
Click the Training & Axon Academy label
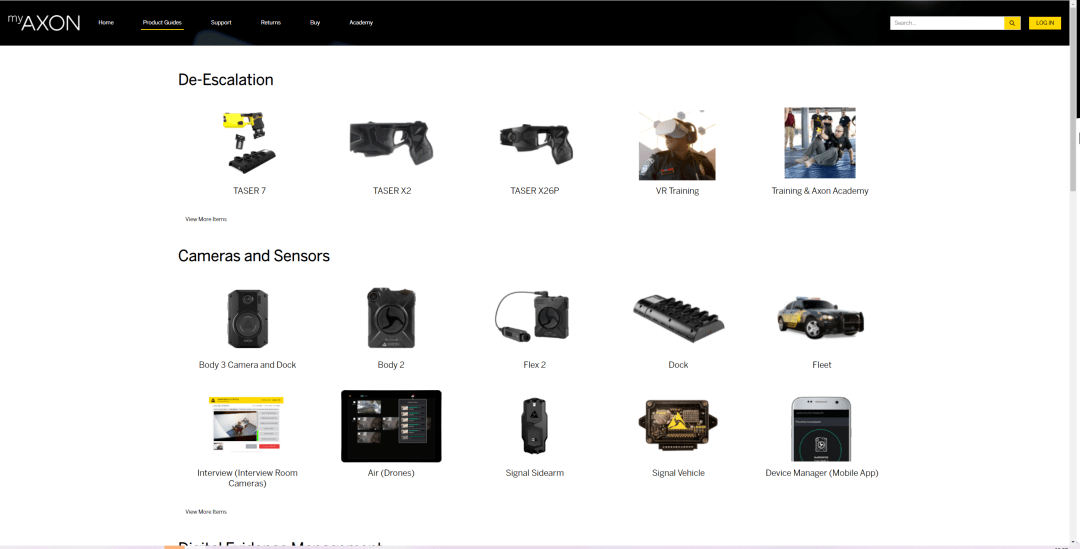tap(820, 191)
